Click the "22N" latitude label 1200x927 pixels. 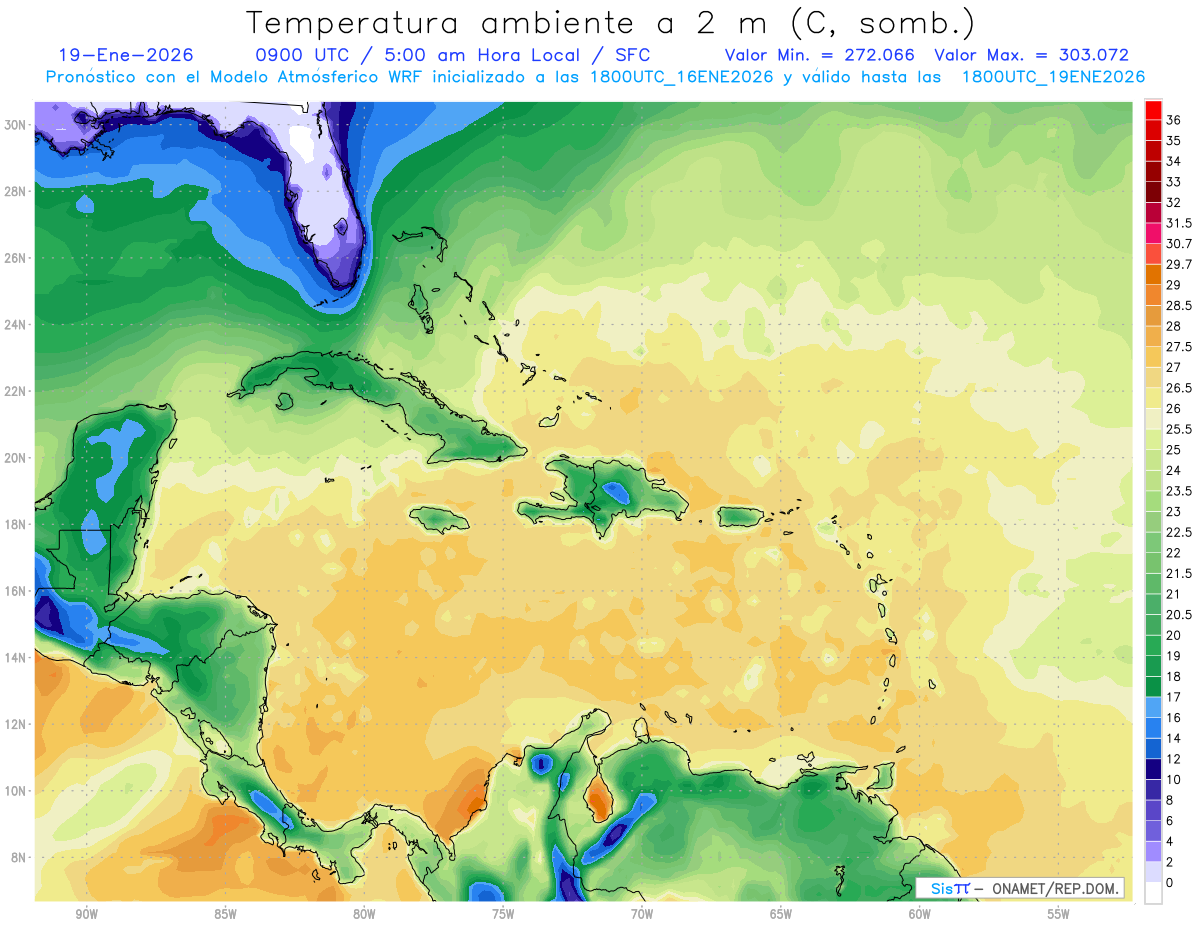click(x=16, y=391)
